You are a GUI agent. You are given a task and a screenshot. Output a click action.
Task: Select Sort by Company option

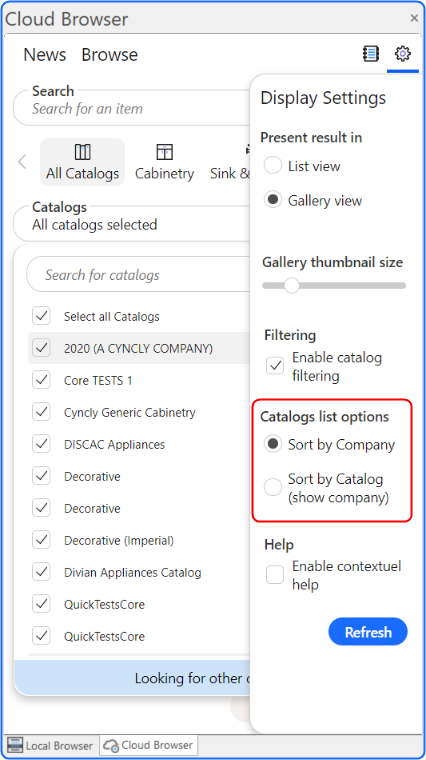coord(273,444)
